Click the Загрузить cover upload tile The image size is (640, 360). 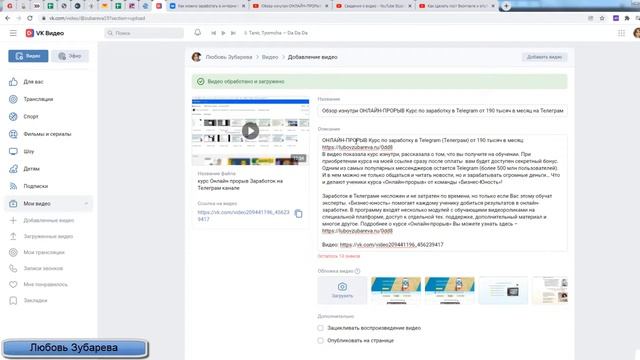(x=342, y=290)
